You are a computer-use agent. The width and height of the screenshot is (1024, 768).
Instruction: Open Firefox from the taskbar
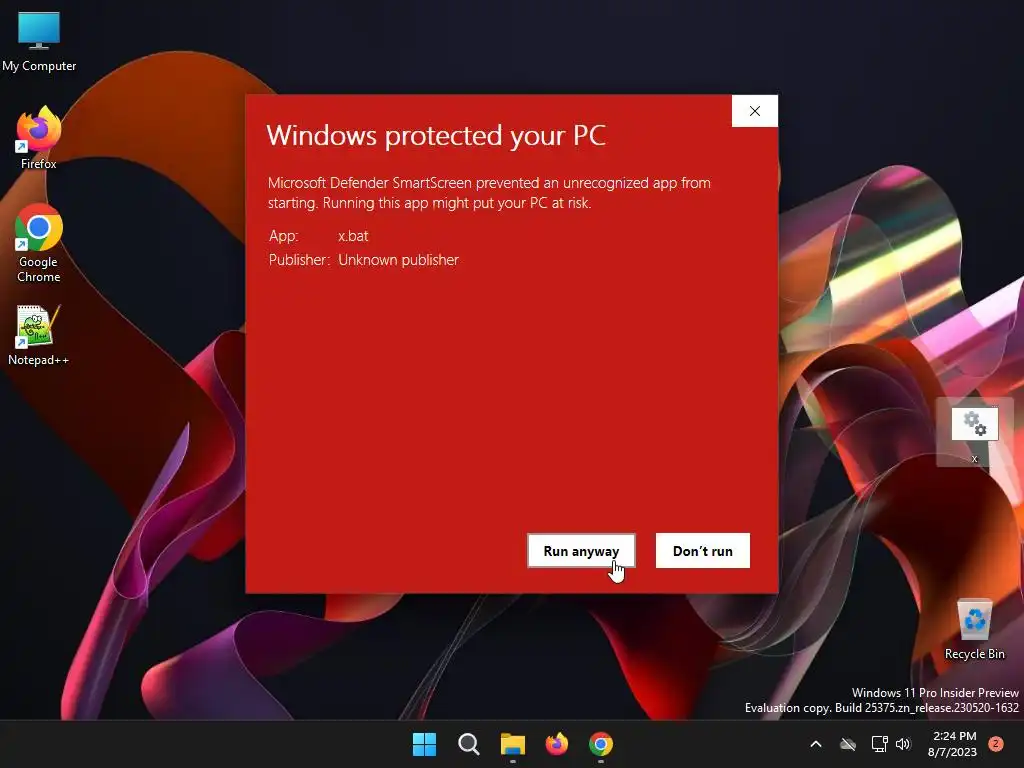[x=557, y=744]
